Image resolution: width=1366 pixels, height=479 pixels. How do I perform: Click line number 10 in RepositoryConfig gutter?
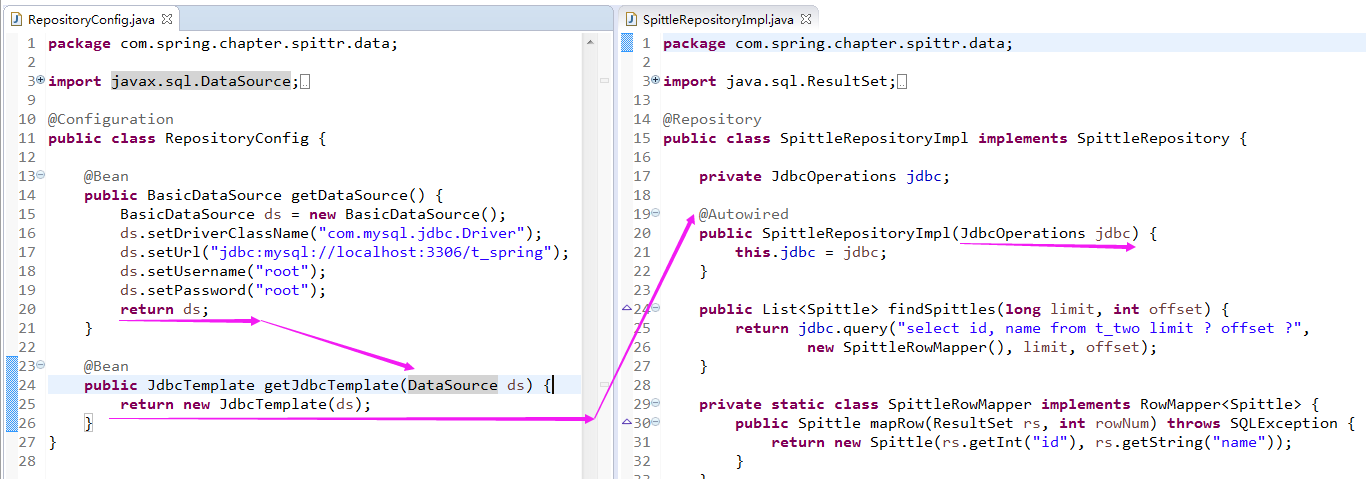pyautogui.click(x=27, y=119)
